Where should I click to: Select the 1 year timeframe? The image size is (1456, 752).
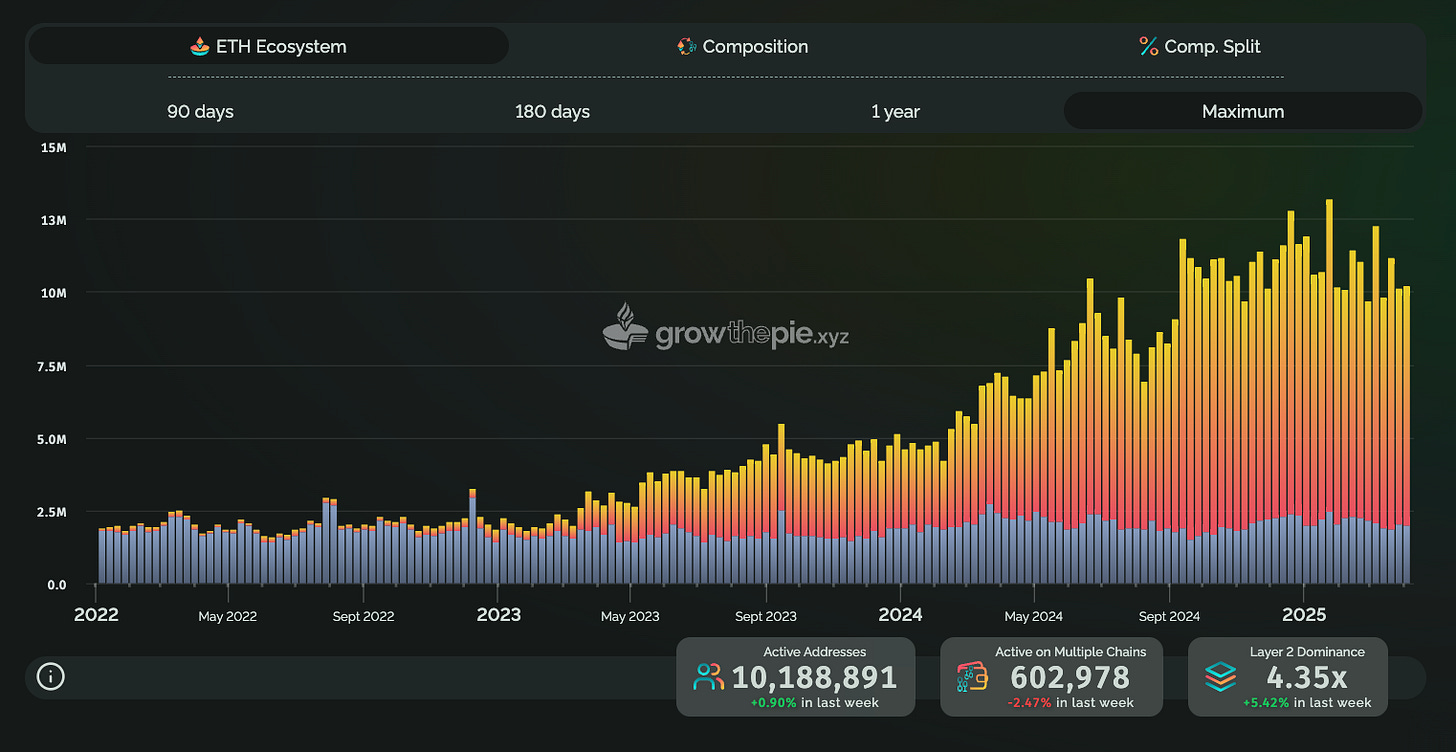[895, 111]
